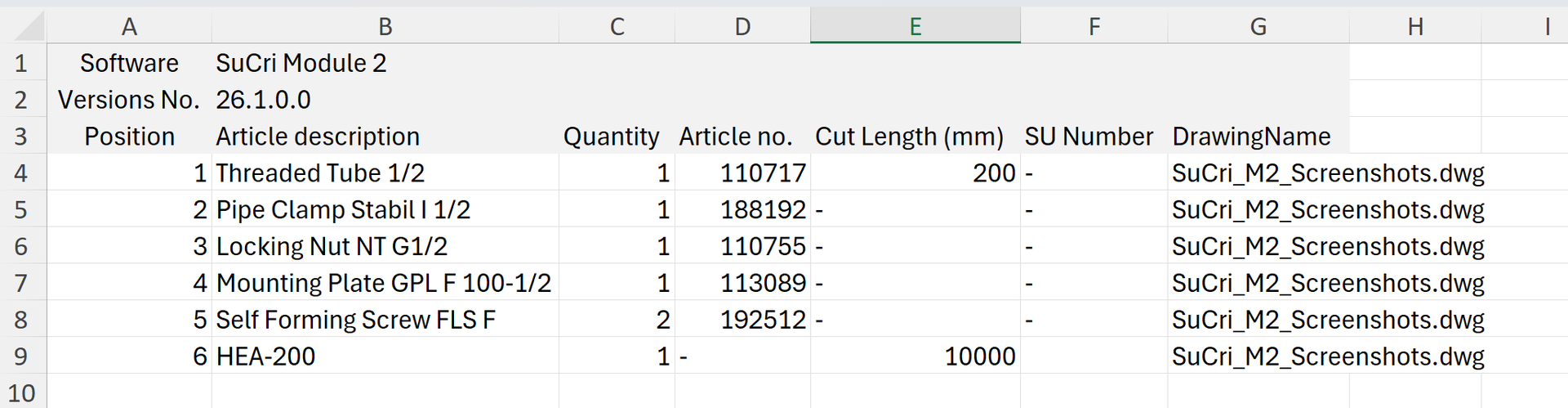1568x408 pixels.
Task: Select row 10 header
Action: pyautogui.click(x=22, y=392)
